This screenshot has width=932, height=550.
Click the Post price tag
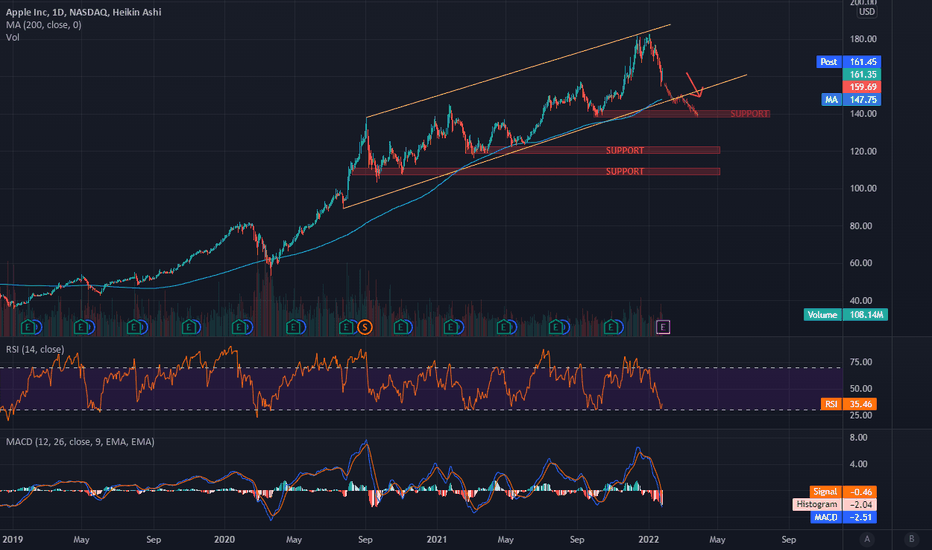829,62
